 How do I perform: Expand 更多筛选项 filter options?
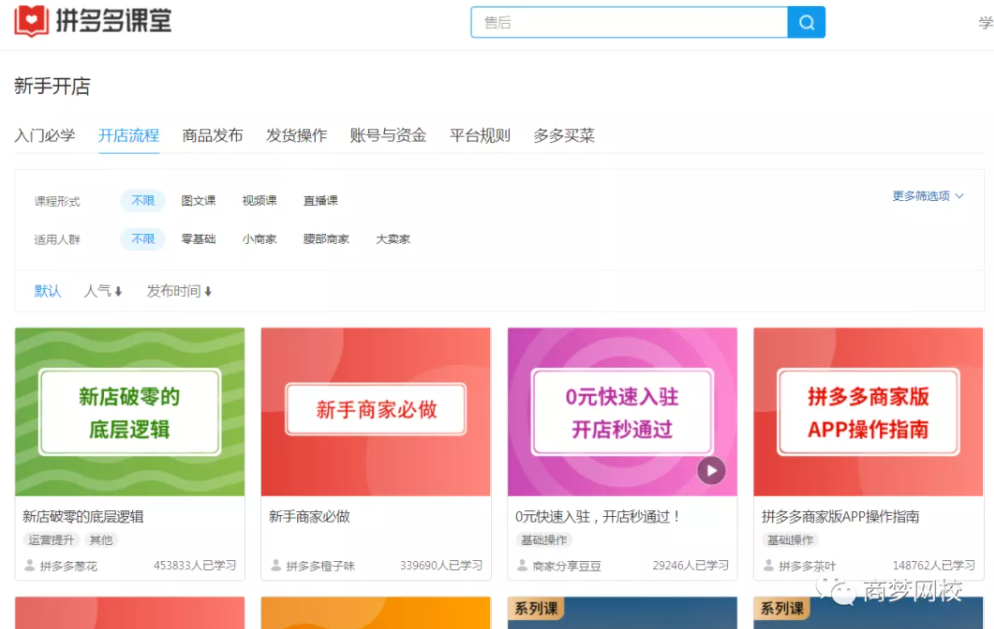(928, 196)
